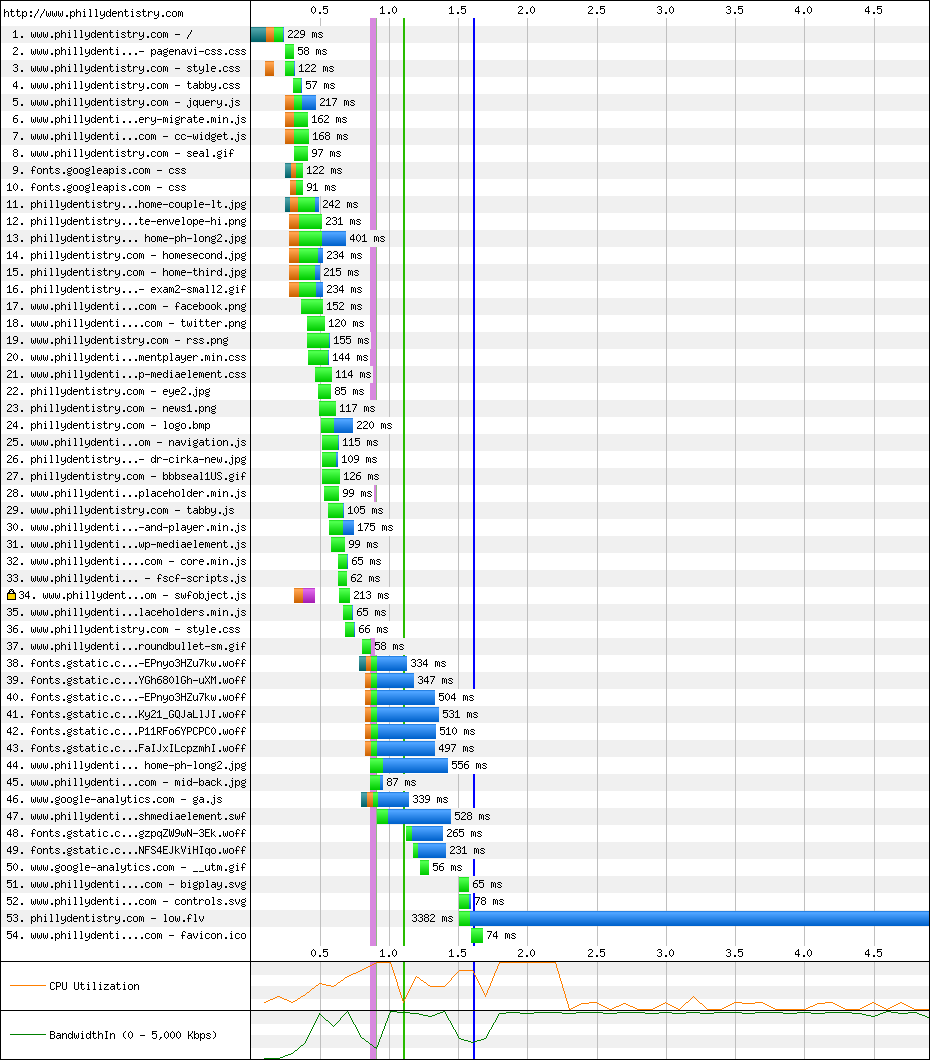Select request 46 google-analytics.com ga.js
930x1060 pixels.
pos(114,799)
